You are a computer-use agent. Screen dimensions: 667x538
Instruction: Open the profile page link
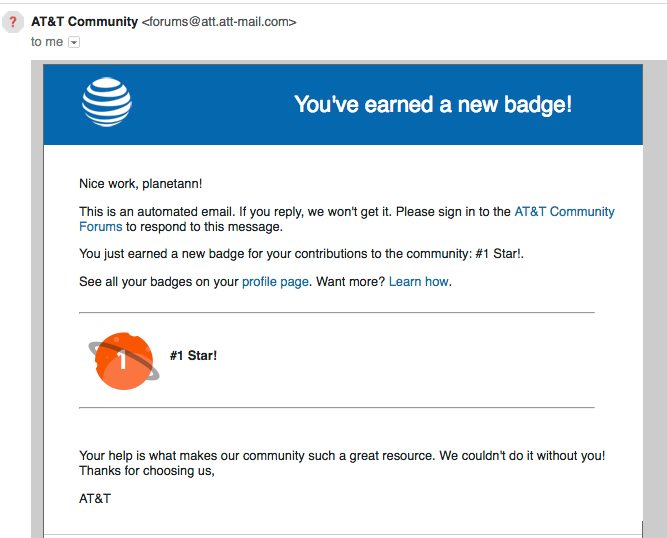coord(275,282)
